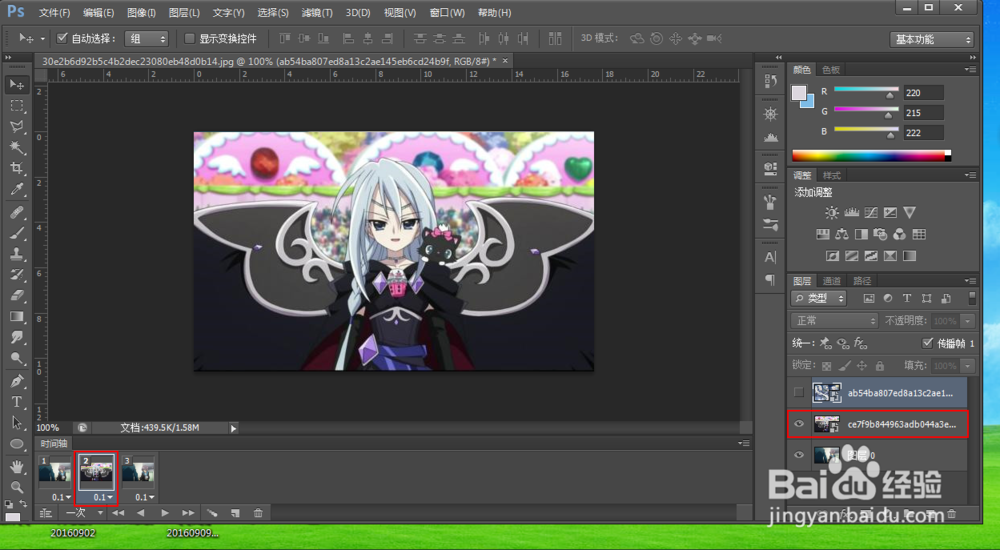
Task: Select the Healing Brush tool
Action: click(x=17, y=211)
